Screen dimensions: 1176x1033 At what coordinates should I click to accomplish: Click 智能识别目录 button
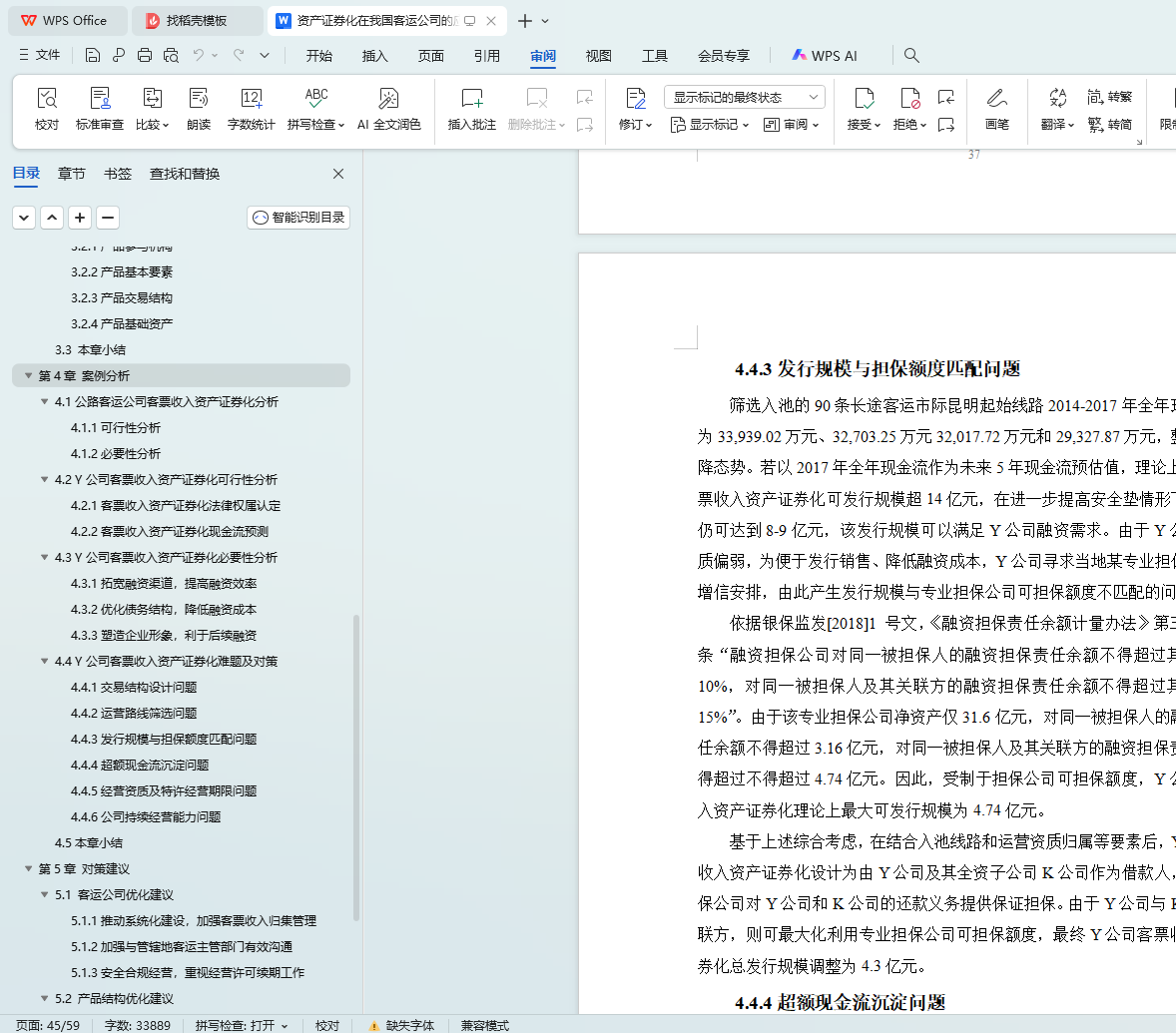point(298,218)
